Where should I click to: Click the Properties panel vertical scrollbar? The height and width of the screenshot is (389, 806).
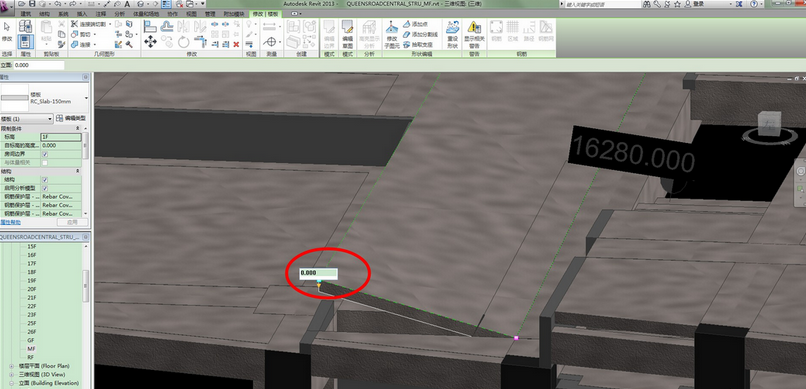(x=85, y=146)
